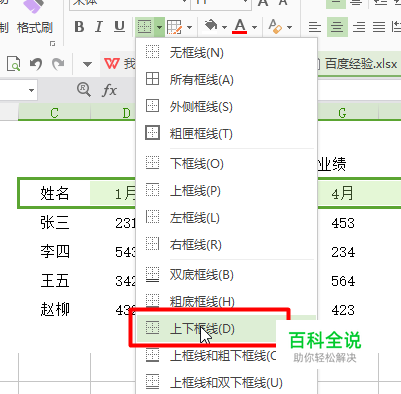Toggle underline formatting
This screenshot has width=401, height=394.
119,27
